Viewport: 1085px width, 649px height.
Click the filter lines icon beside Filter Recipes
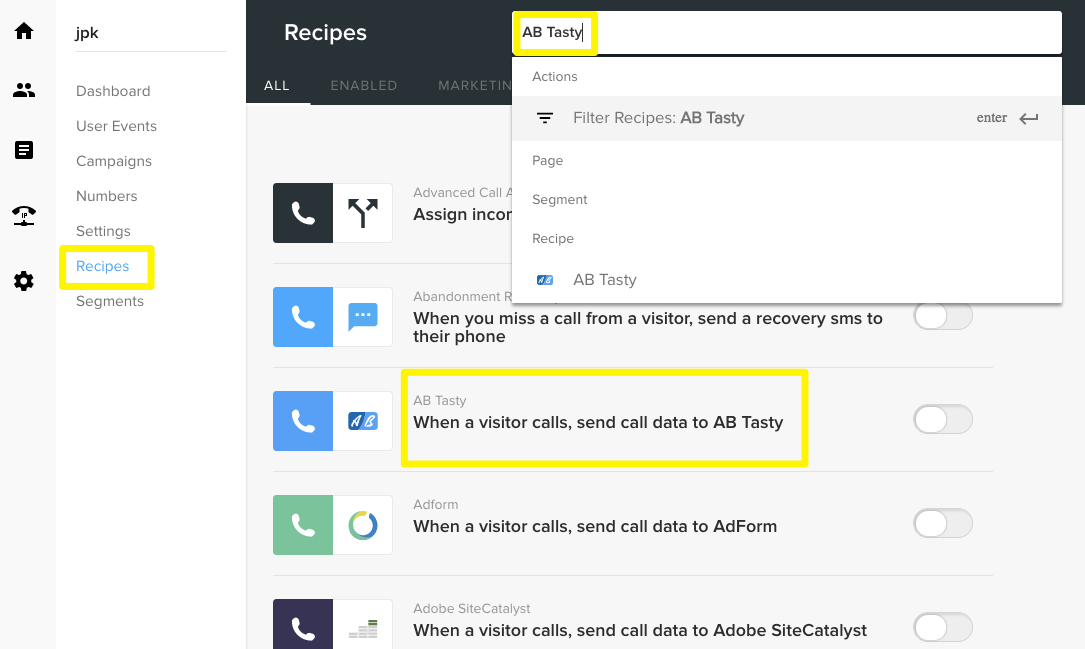[545, 118]
